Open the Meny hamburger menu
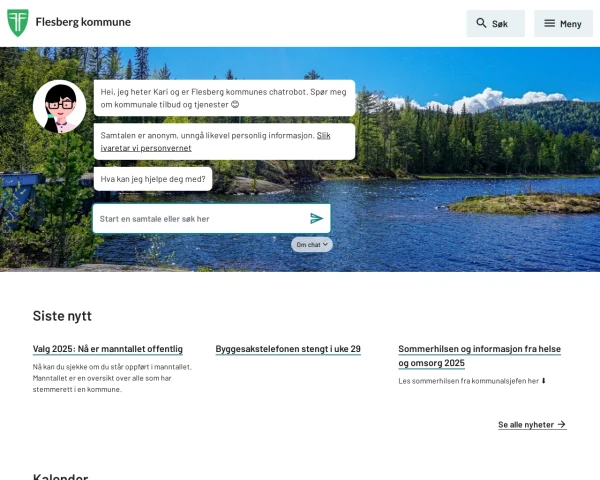 click(563, 24)
